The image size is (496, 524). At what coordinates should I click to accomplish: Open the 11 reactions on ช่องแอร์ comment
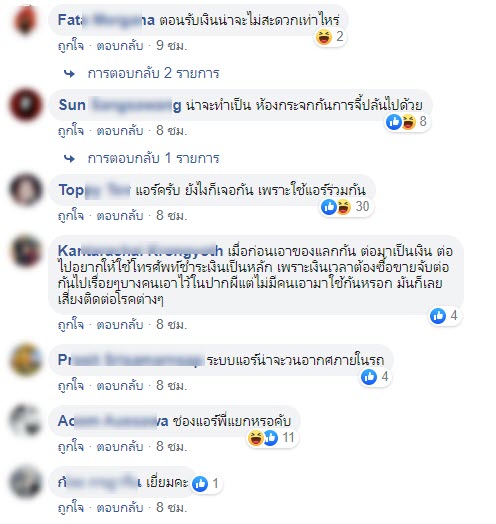point(272,438)
